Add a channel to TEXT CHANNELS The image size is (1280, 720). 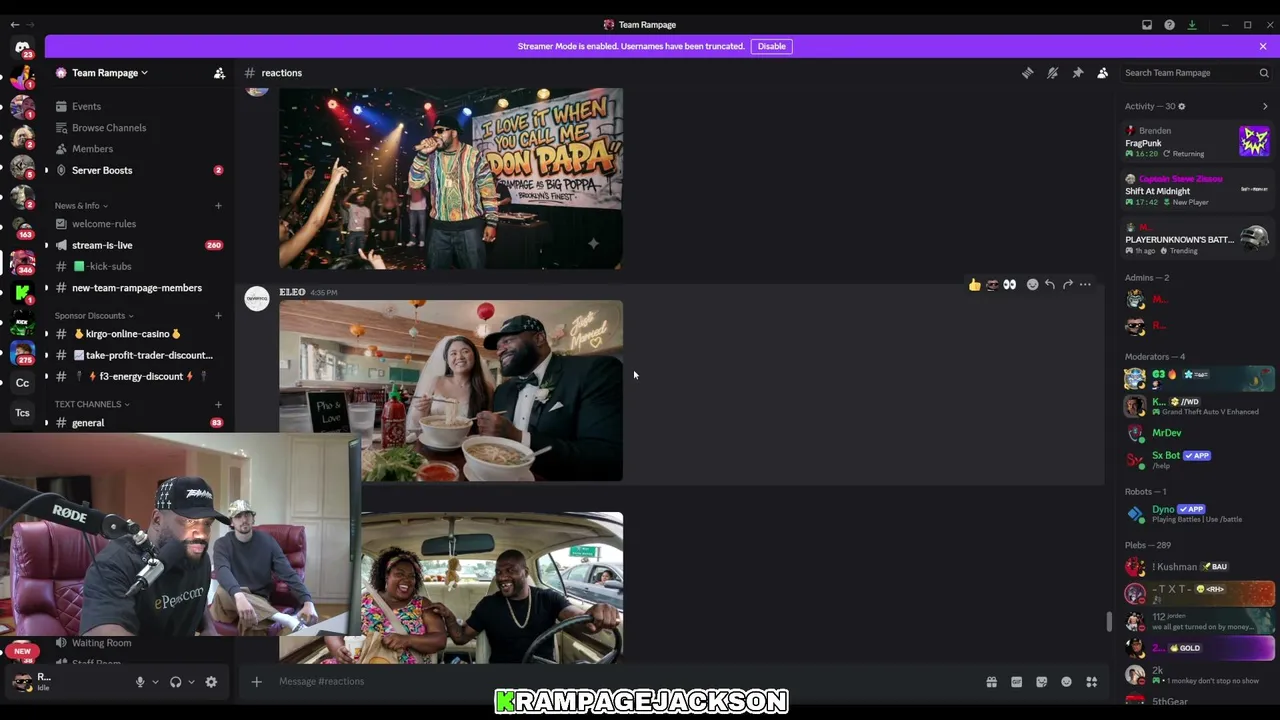point(218,404)
